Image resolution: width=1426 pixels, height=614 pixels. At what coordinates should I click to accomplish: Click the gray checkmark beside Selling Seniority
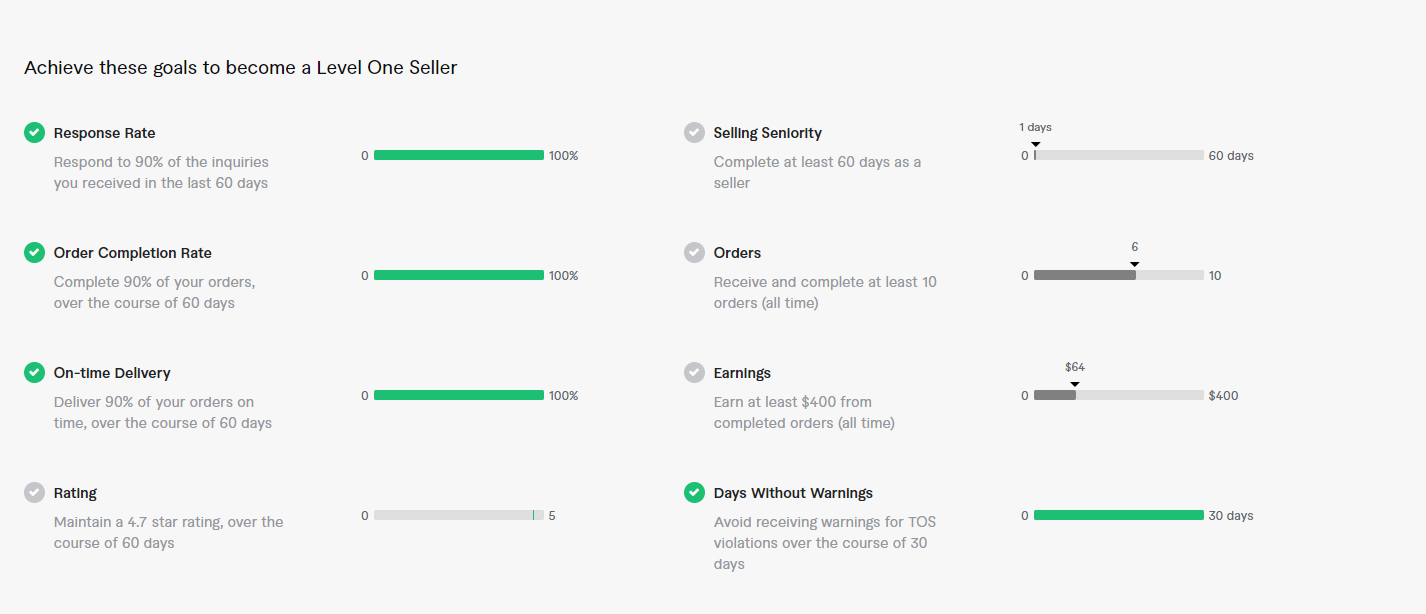tap(694, 133)
